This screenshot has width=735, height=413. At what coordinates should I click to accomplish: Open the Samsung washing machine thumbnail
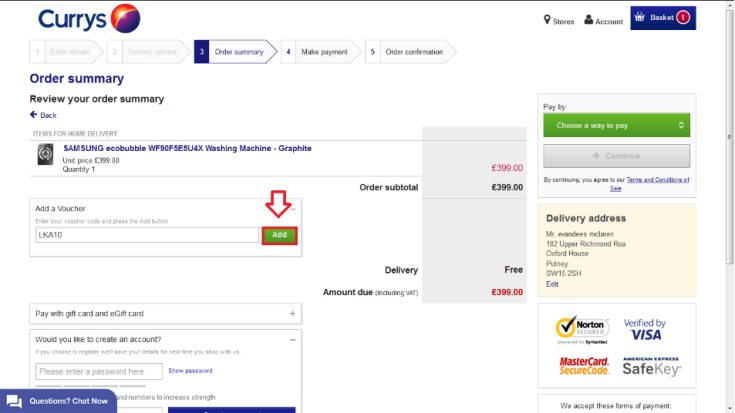point(45,154)
